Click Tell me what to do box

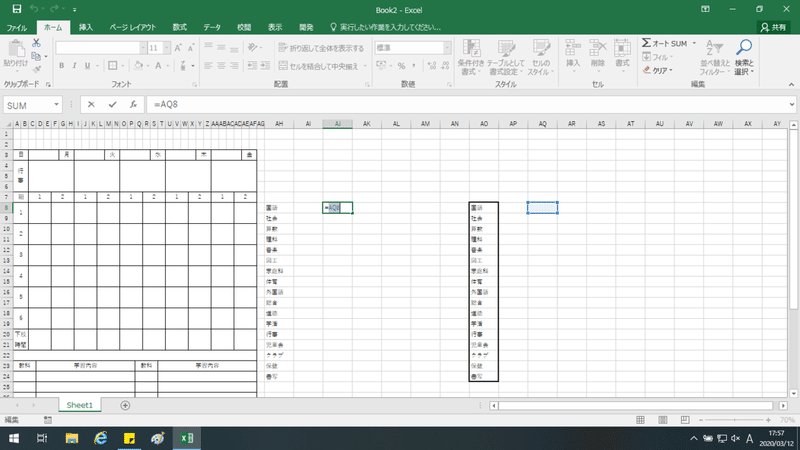point(385,28)
